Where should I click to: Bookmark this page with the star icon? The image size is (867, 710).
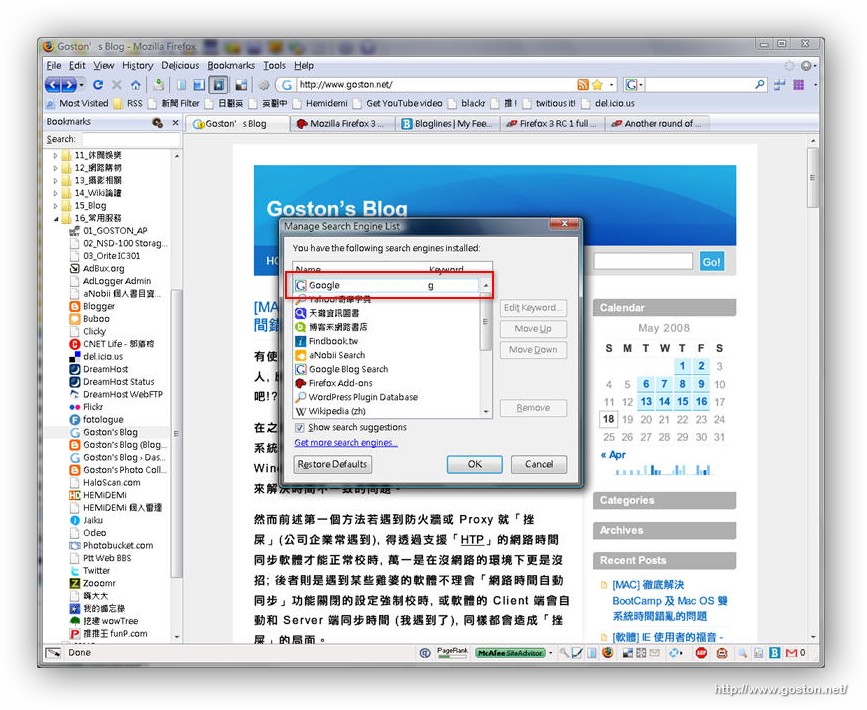coord(597,85)
